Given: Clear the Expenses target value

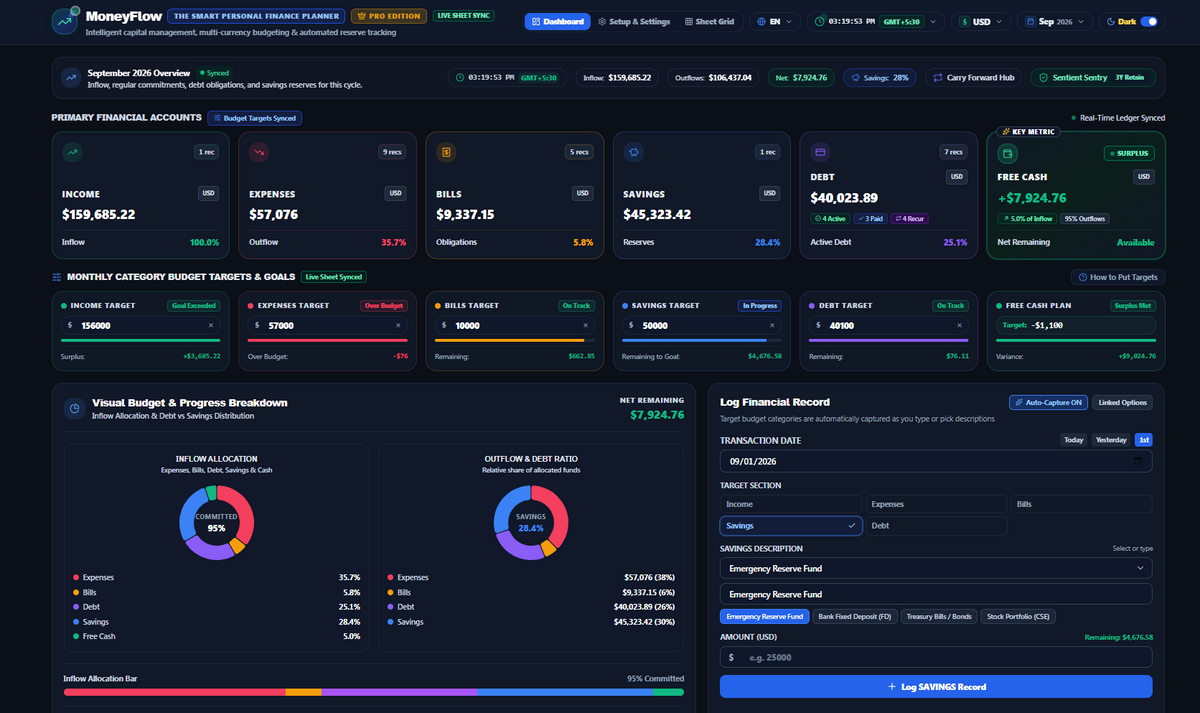Looking at the screenshot, I should pyautogui.click(x=398, y=325).
